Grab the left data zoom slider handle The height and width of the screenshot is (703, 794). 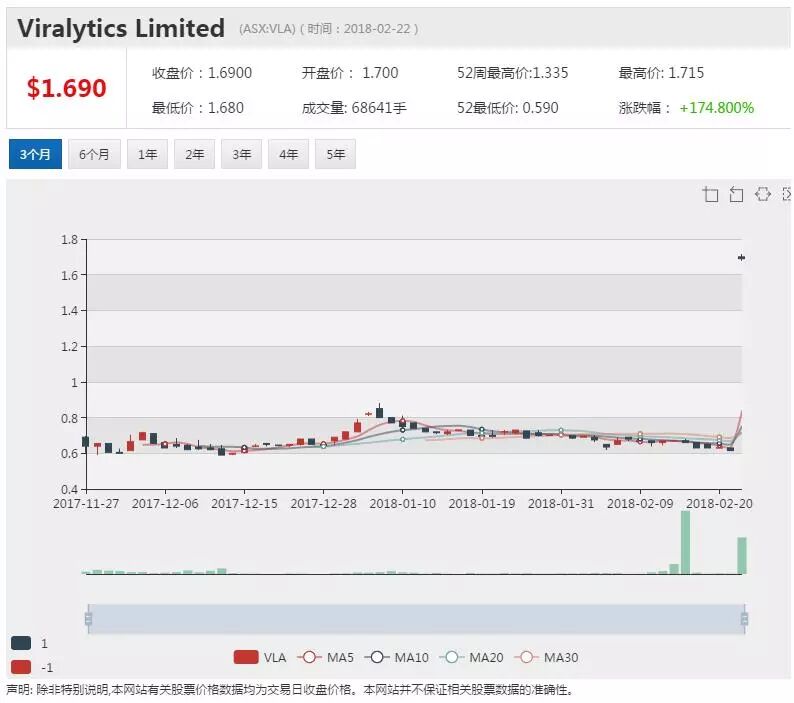(x=89, y=619)
